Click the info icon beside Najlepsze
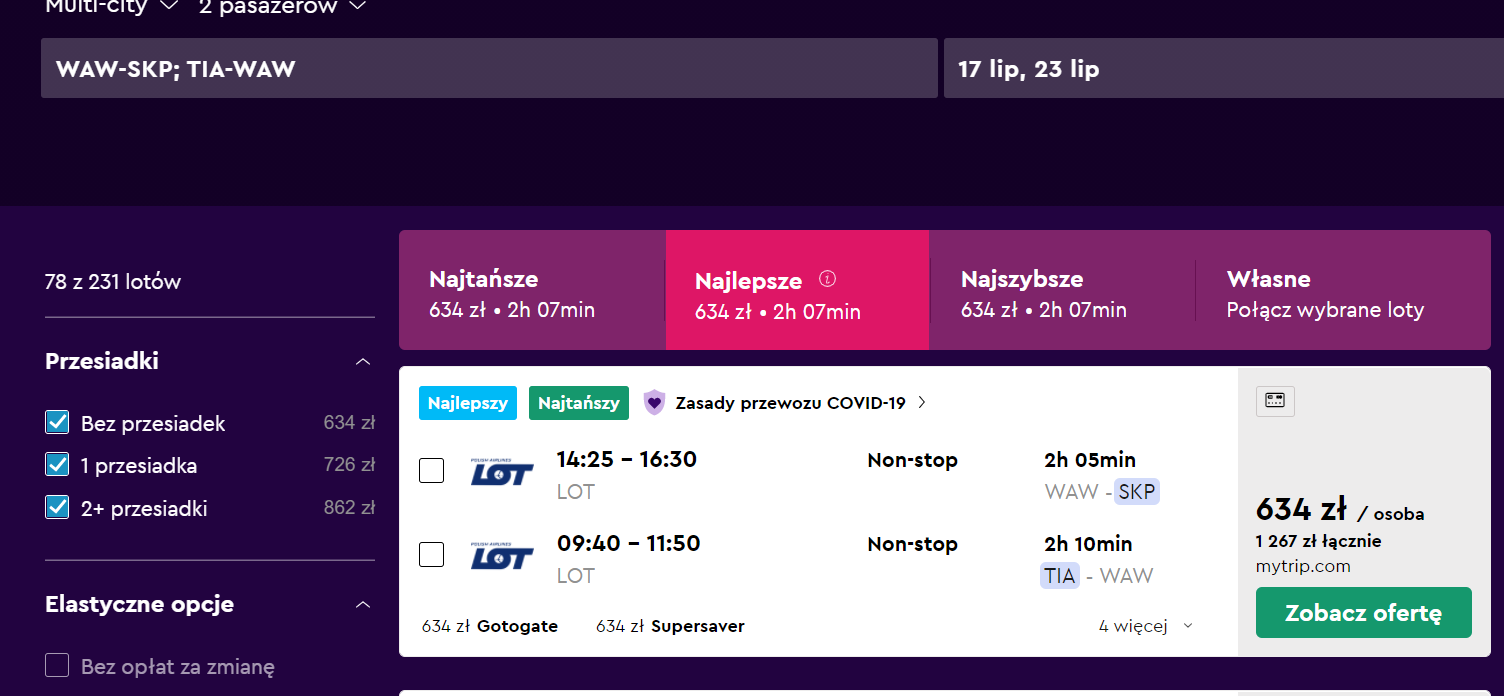This screenshot has height=696, width=1504. pos(827,279)
